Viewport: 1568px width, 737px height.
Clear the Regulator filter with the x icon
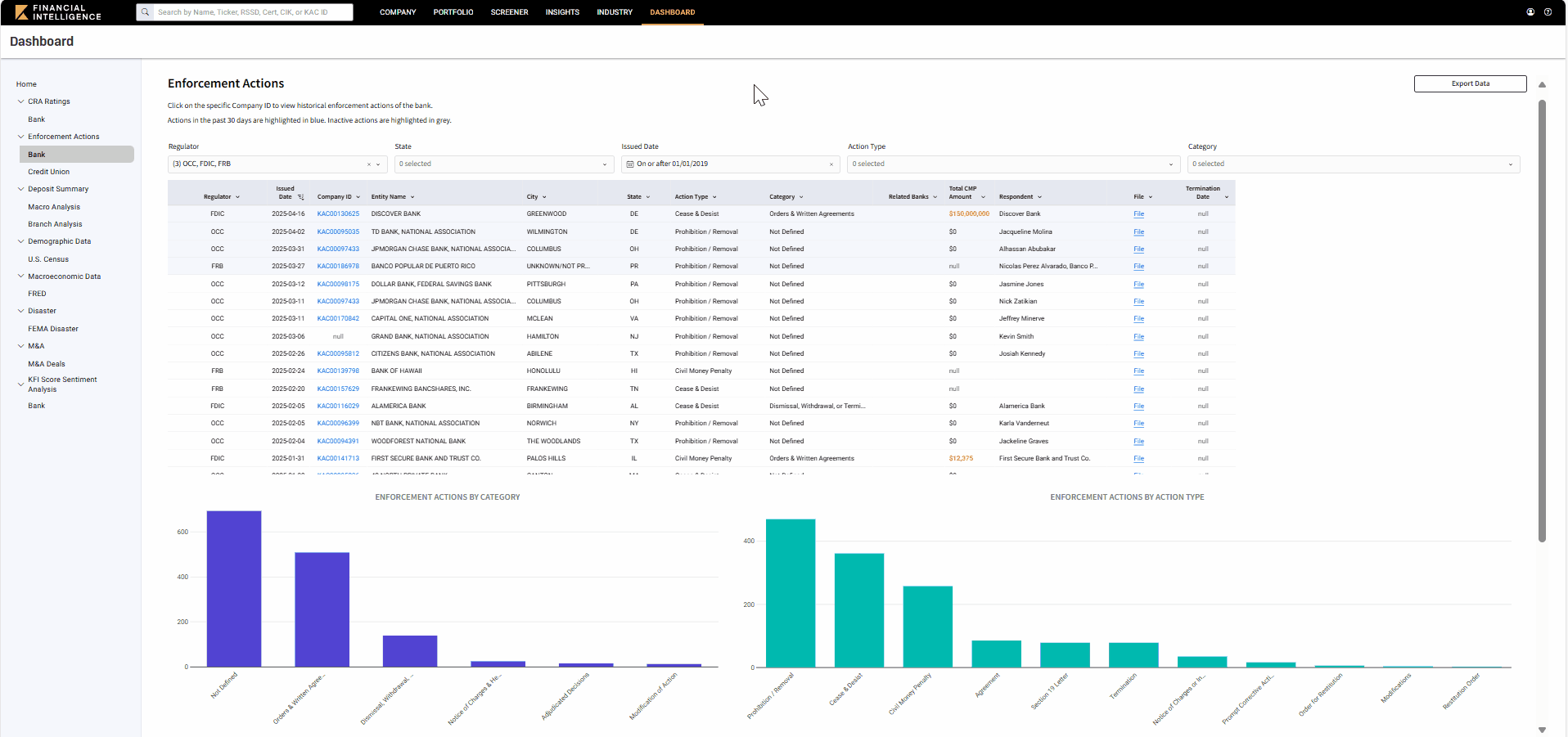click(x=368, y=164)
